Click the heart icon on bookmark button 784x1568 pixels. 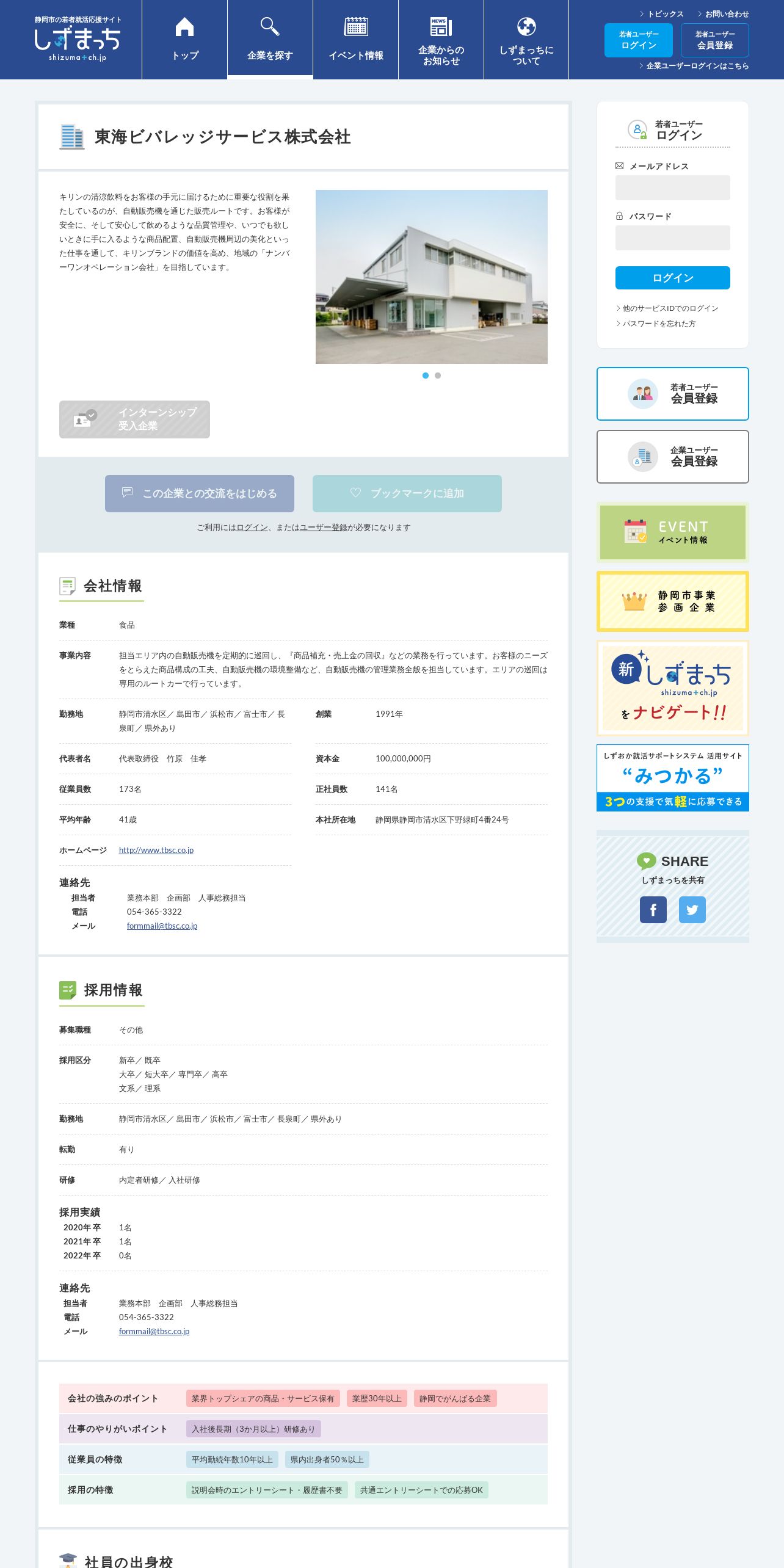click(x=355, y=493)
